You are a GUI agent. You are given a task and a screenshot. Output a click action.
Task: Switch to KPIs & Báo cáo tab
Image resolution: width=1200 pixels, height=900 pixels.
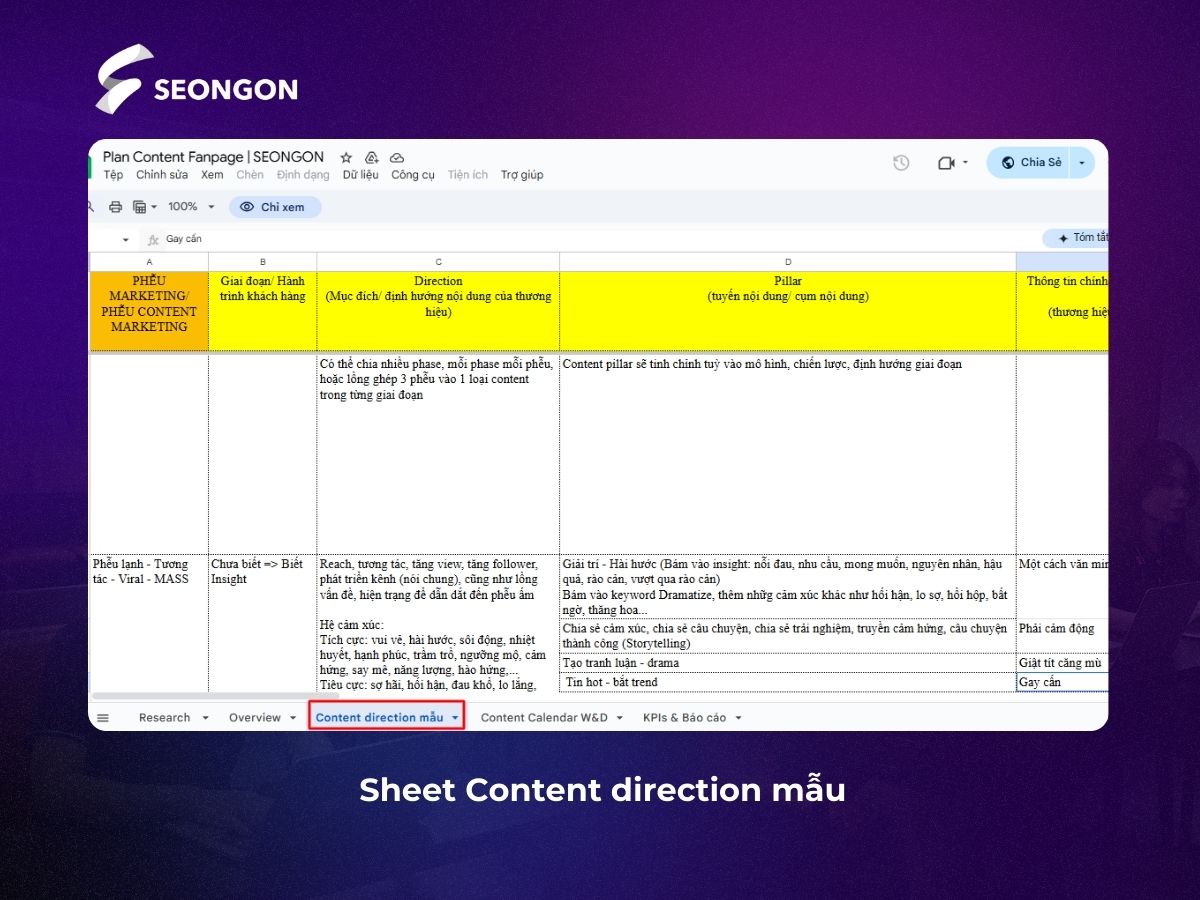(x=685, y=718)
